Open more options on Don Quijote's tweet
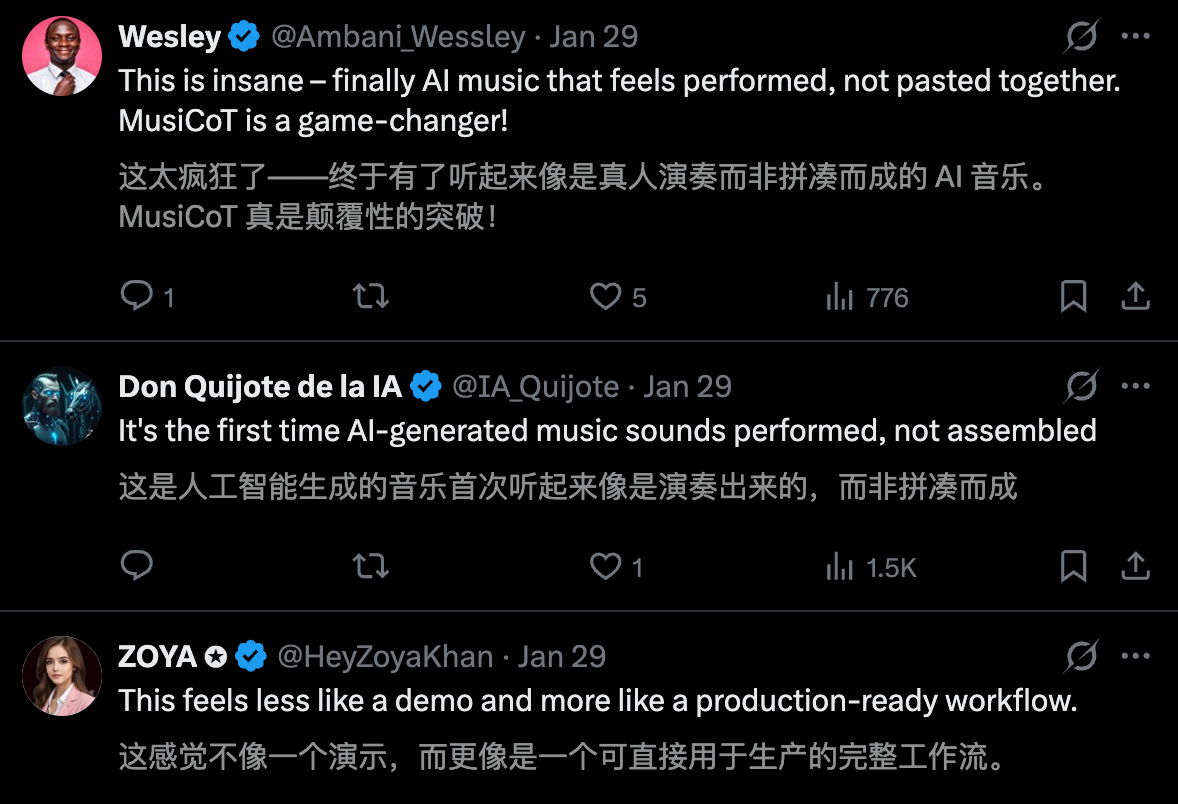This screenshot has width=1178, height=804. pyautogui.click(x=1136, y=387)
